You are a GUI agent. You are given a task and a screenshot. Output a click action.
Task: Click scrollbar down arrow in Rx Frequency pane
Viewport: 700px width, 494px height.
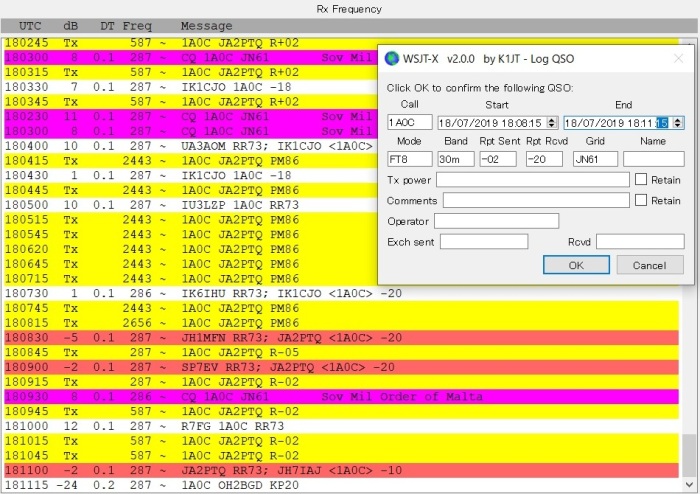coord(689,485)
